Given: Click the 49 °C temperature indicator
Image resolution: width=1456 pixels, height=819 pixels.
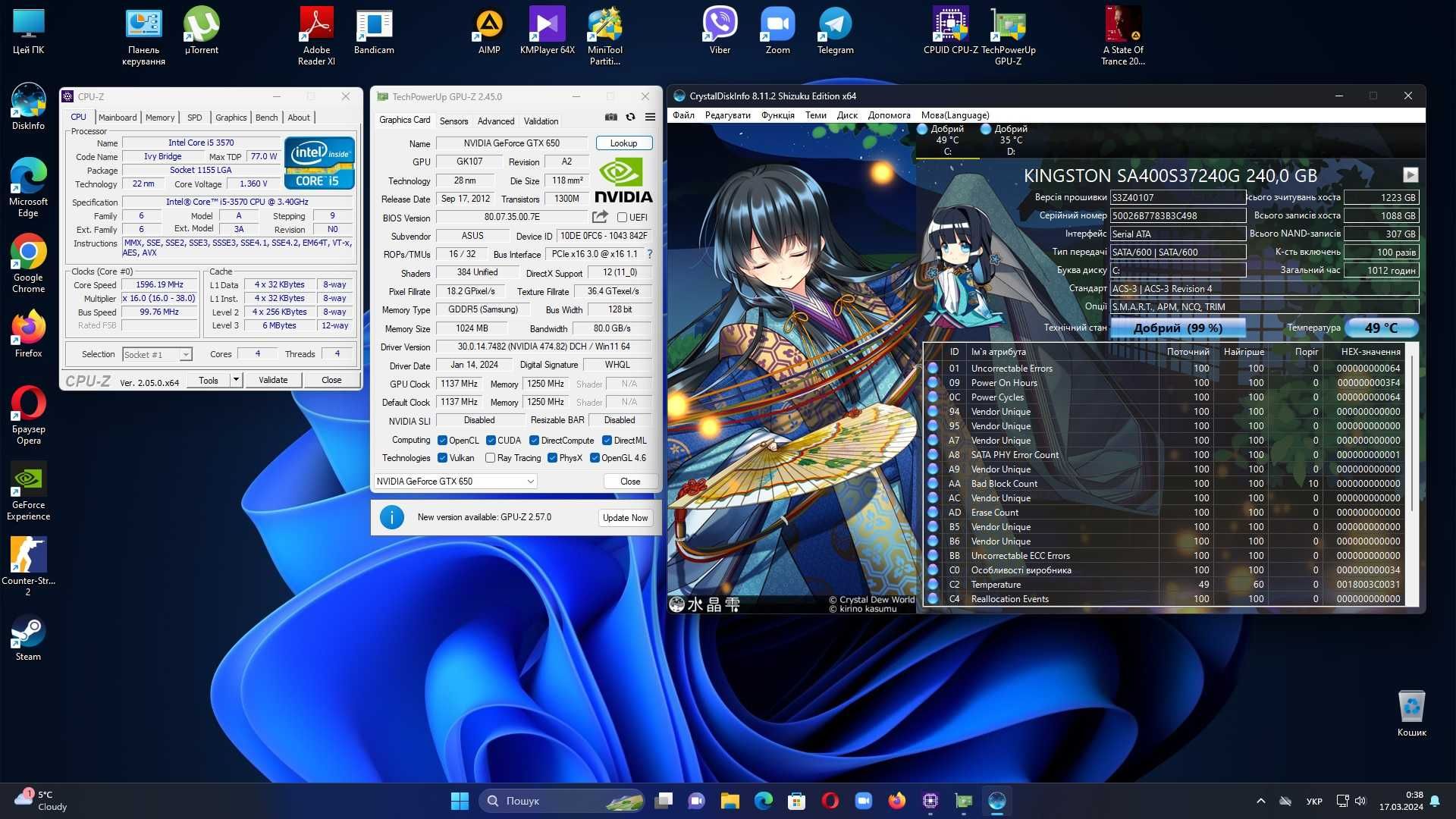Looking at the screenshot, I should pos(1381,328).
